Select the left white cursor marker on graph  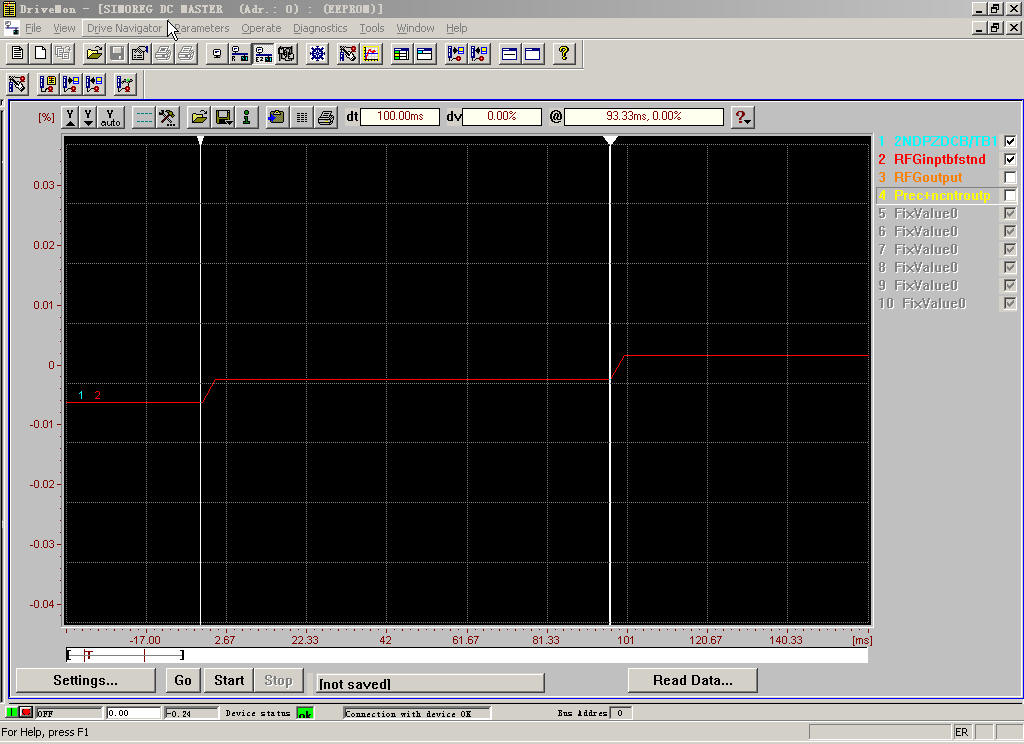click(200, 140)
